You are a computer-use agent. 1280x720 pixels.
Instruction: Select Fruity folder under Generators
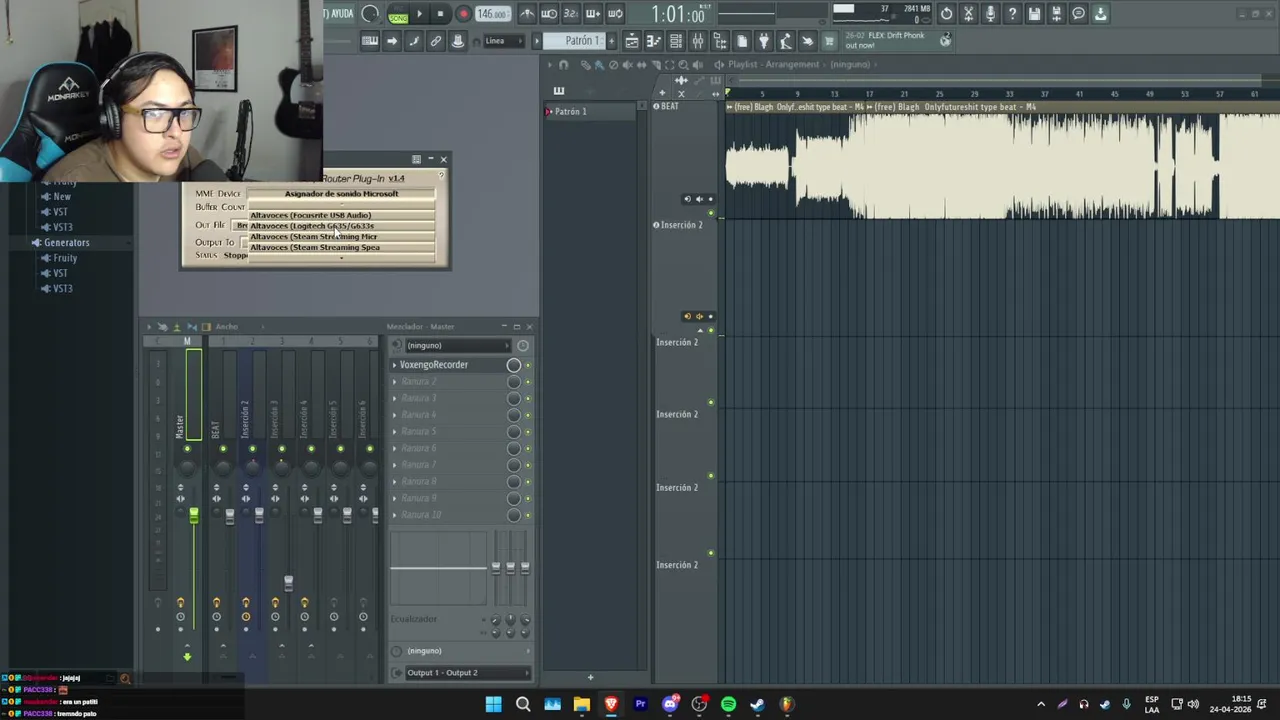click(x=64, y=258)
